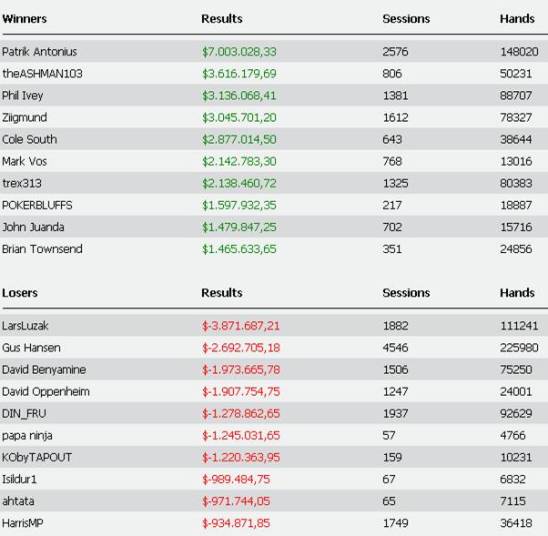The image size is (548, 536).
Task: Select the Patrik Antonius player name
Action: coord(39,52)
